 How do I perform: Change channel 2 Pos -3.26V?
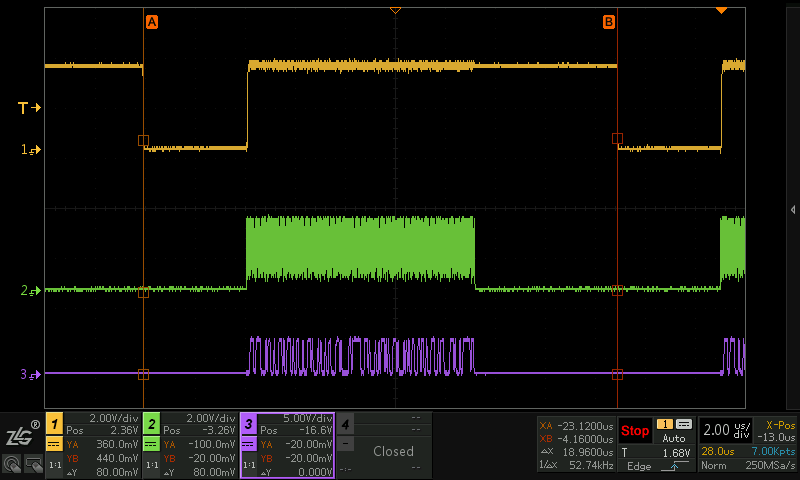tap(199, 430)
